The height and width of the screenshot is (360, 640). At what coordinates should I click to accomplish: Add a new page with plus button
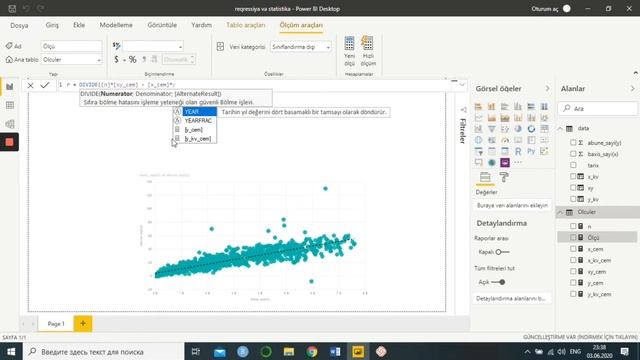(x=83, y=323)
